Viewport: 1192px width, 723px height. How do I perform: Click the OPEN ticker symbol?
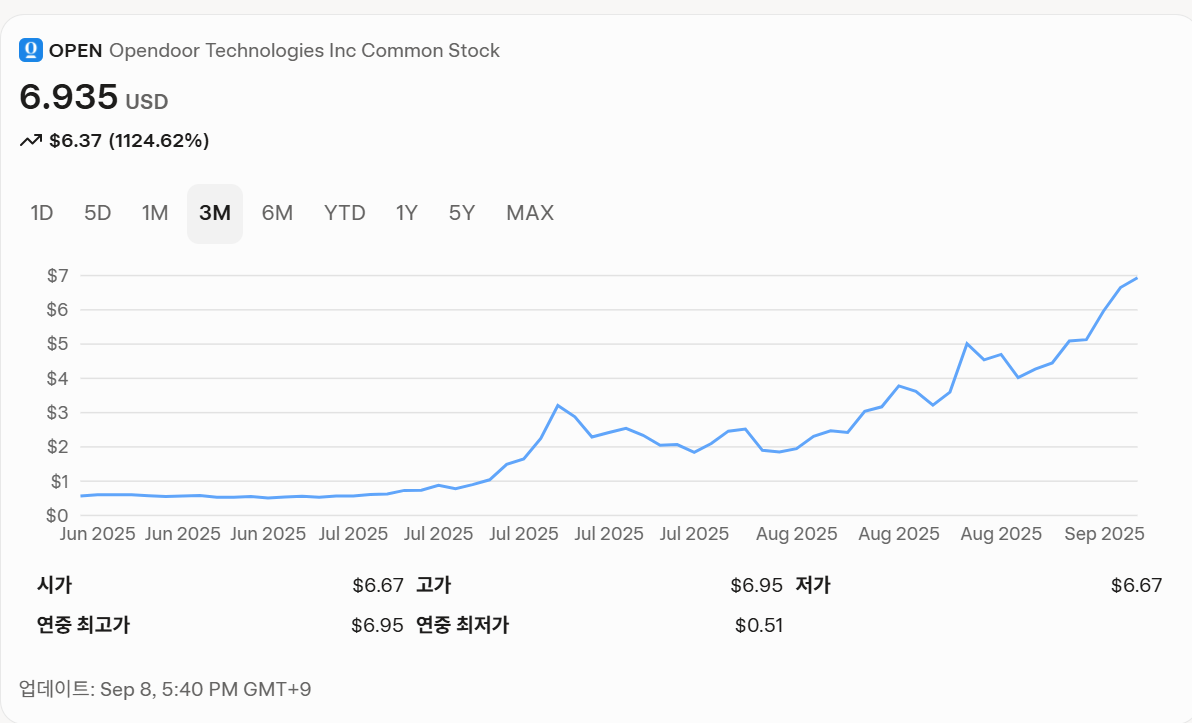(75, 51)
